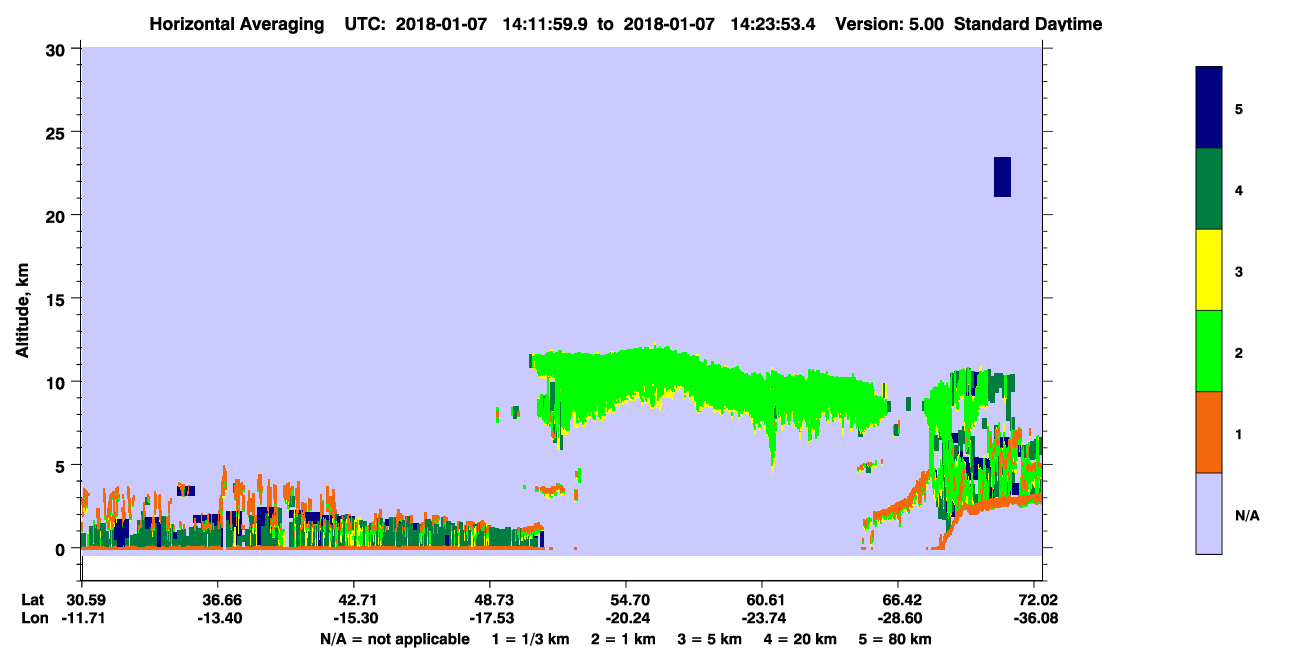1300x667 pixels.
Task: Select the orange 1 legend block
Action: 1208,431
